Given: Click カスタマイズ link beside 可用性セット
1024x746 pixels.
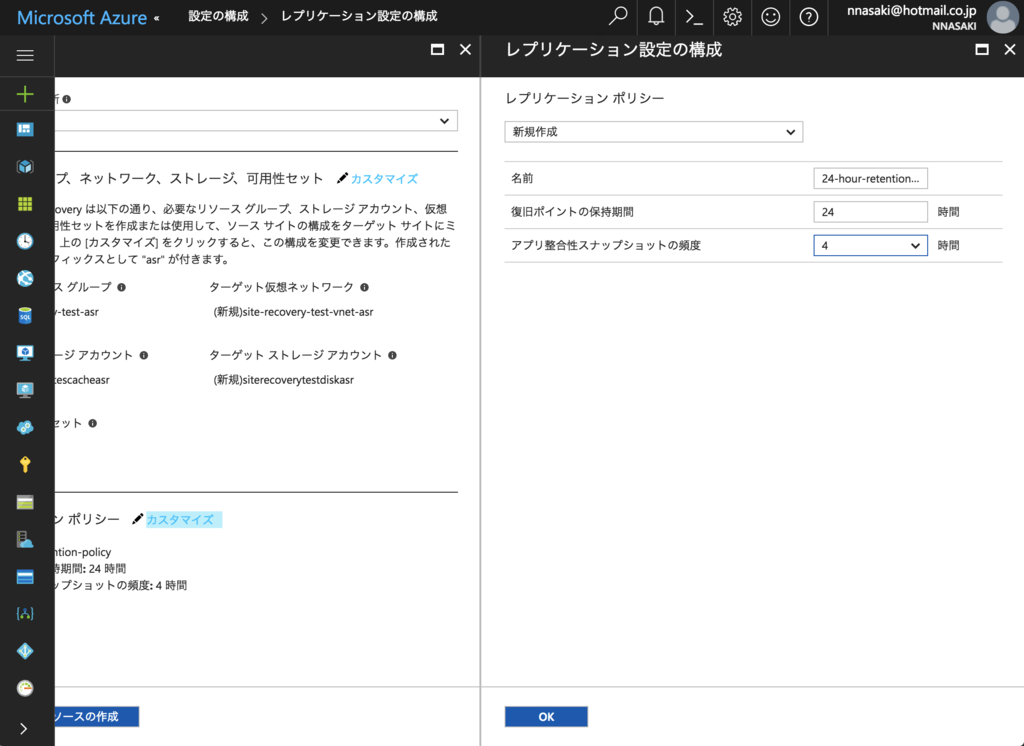Looking at the screenshot, I should tap(384, 179).
